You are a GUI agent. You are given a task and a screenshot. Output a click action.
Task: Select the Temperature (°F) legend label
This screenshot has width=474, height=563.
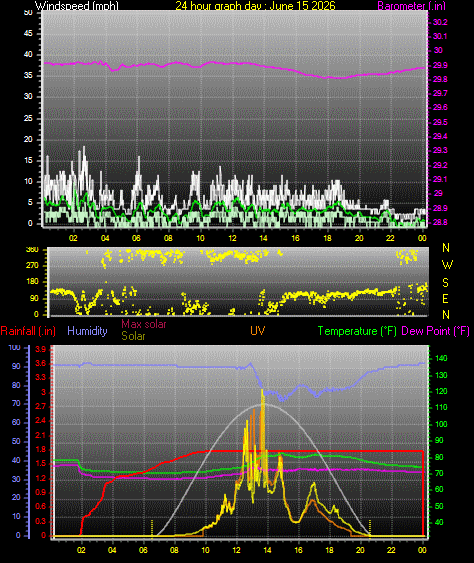[x=357, y=331]
